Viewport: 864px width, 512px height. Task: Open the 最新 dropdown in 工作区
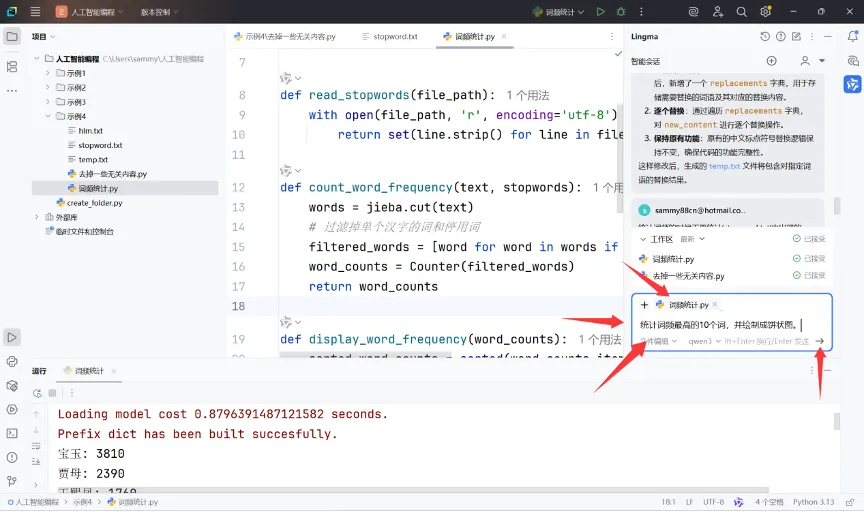(x=693, y=239)
